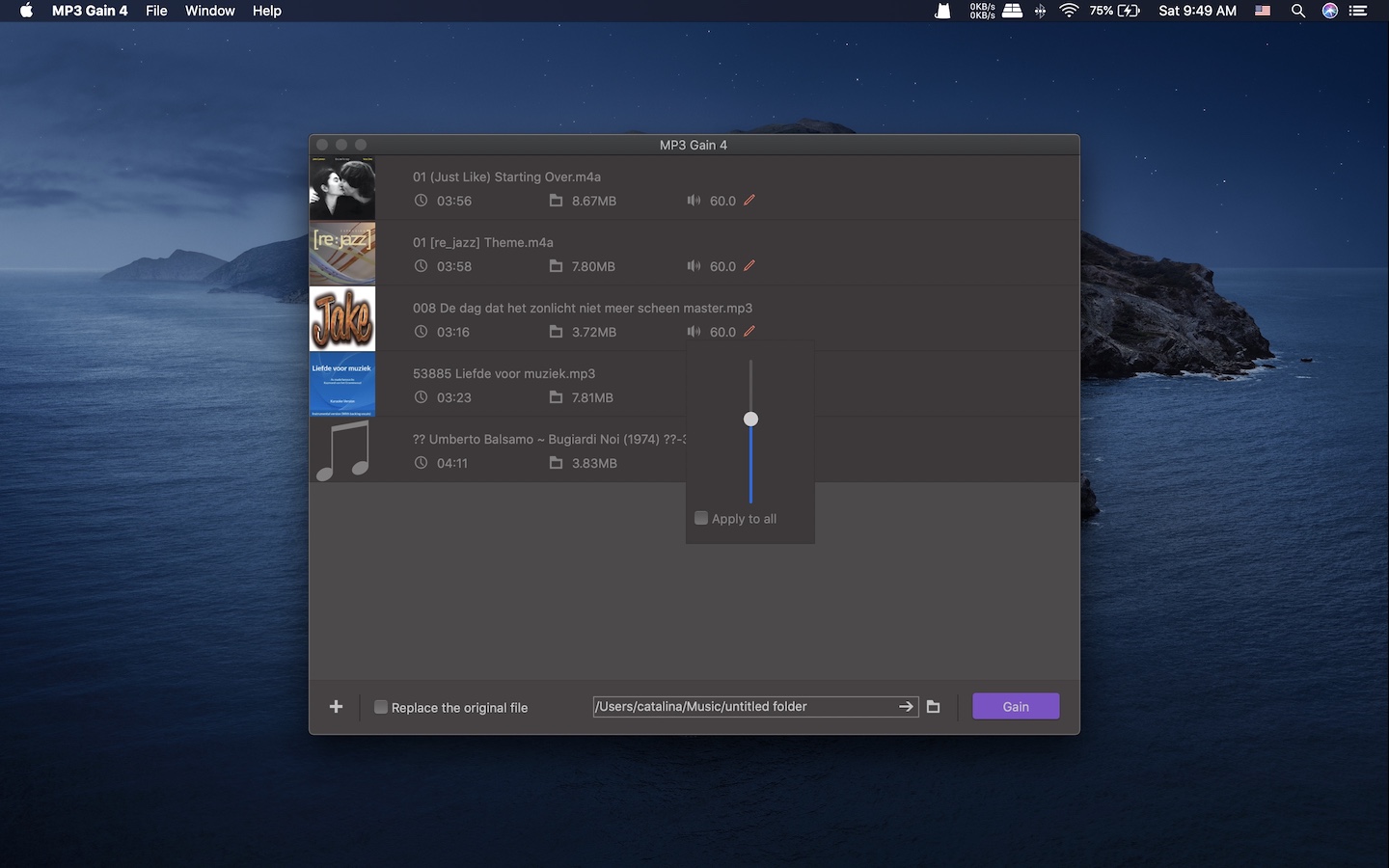The height and width of the screenshot is (868, 1389).
Task: Click the network speed KB/s indicator
Action: [982, 11]
